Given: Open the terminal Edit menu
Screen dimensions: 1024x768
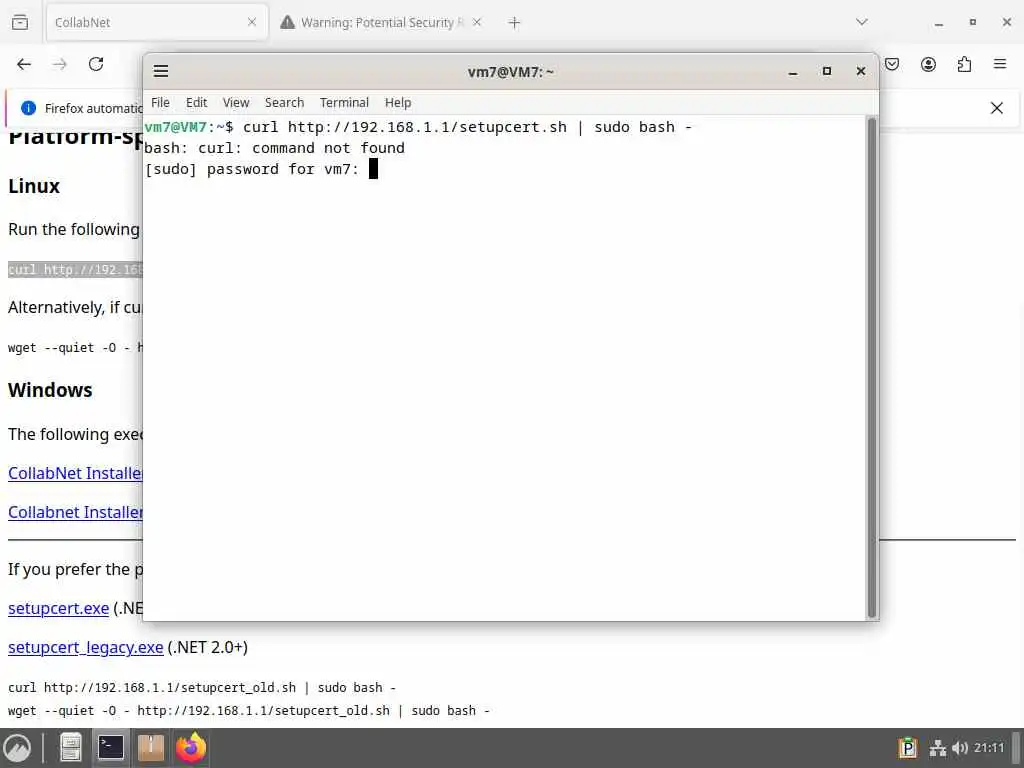Looking at the screenshot, I should [x=196, y=103].
